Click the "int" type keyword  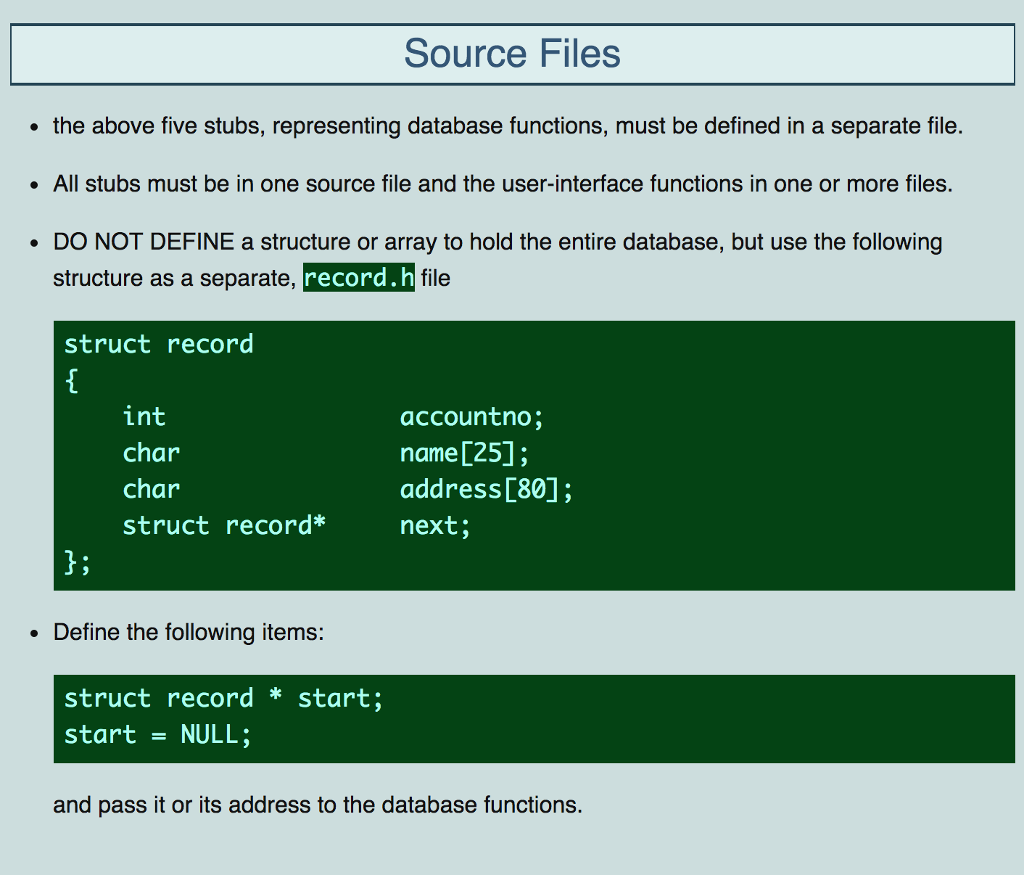point(144,417)
